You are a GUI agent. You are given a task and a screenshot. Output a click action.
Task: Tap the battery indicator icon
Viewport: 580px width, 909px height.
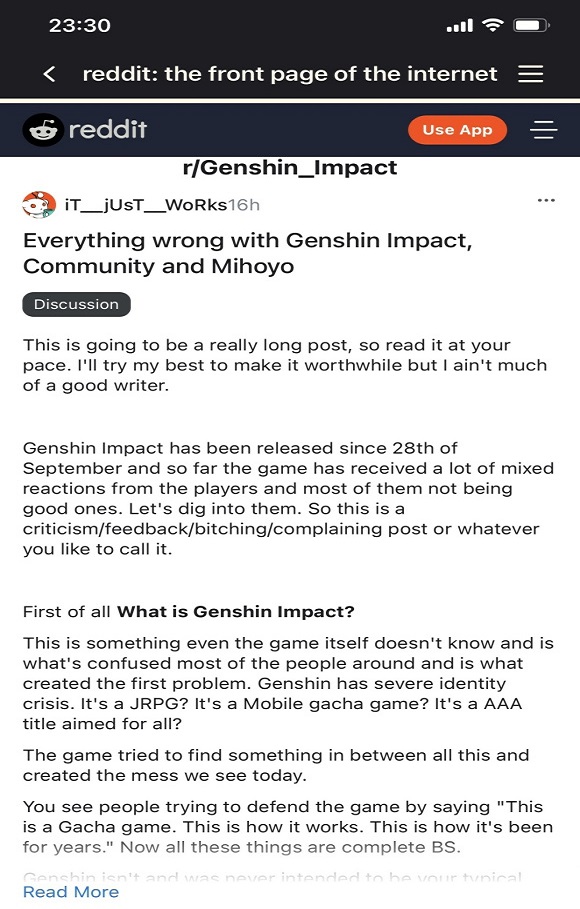pyautogui.click(x=531, y=25)
